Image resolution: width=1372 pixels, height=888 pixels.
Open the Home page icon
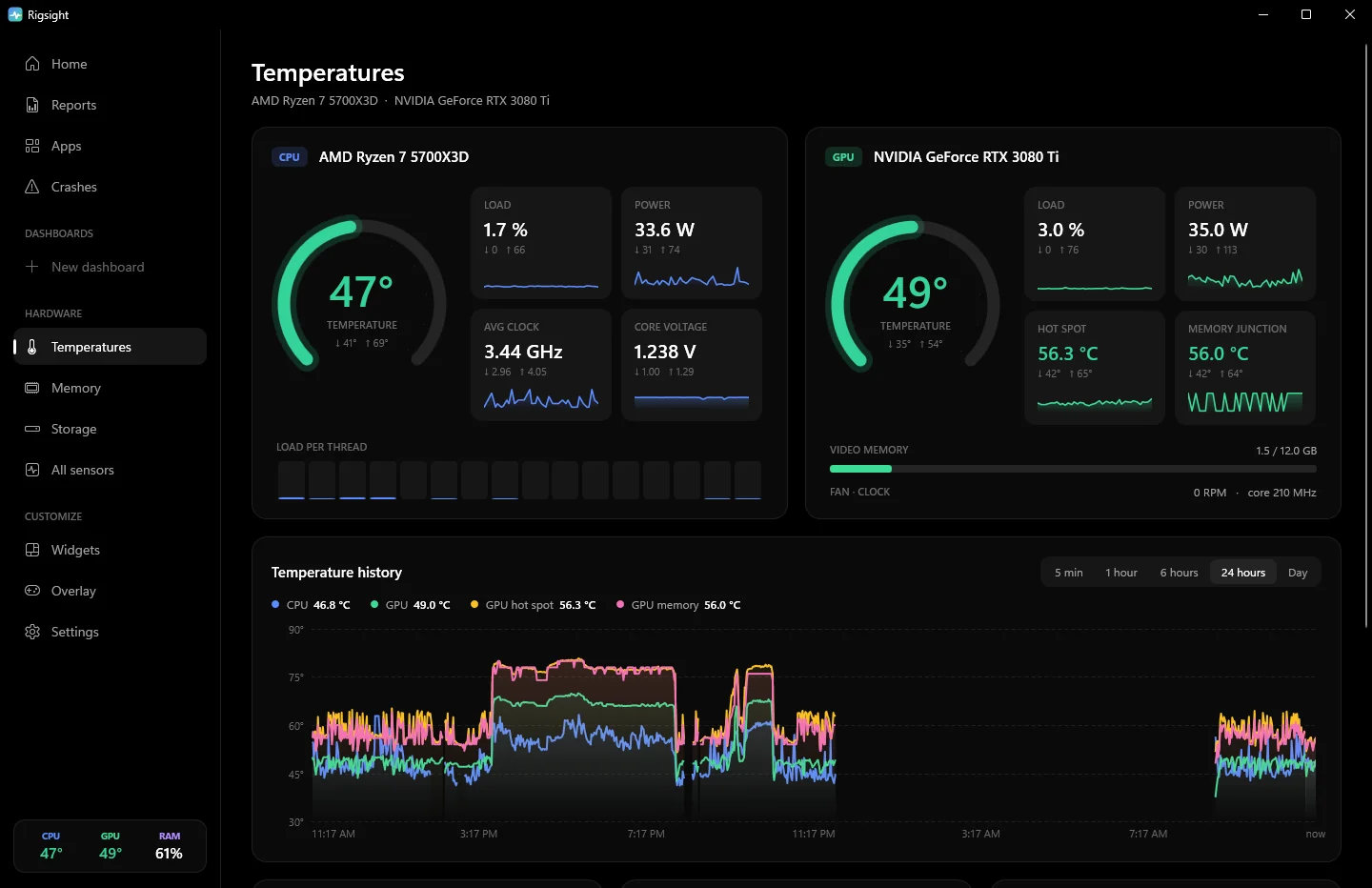click(x=32, y=64)
